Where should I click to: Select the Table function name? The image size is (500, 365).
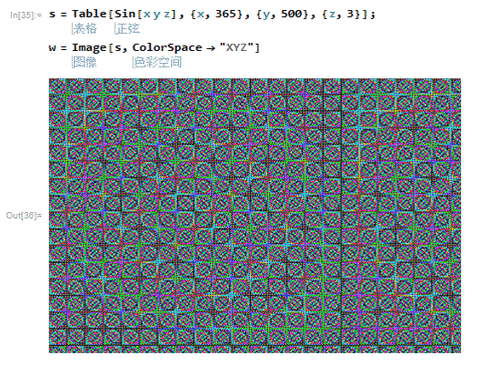click(x=89, y=14)
